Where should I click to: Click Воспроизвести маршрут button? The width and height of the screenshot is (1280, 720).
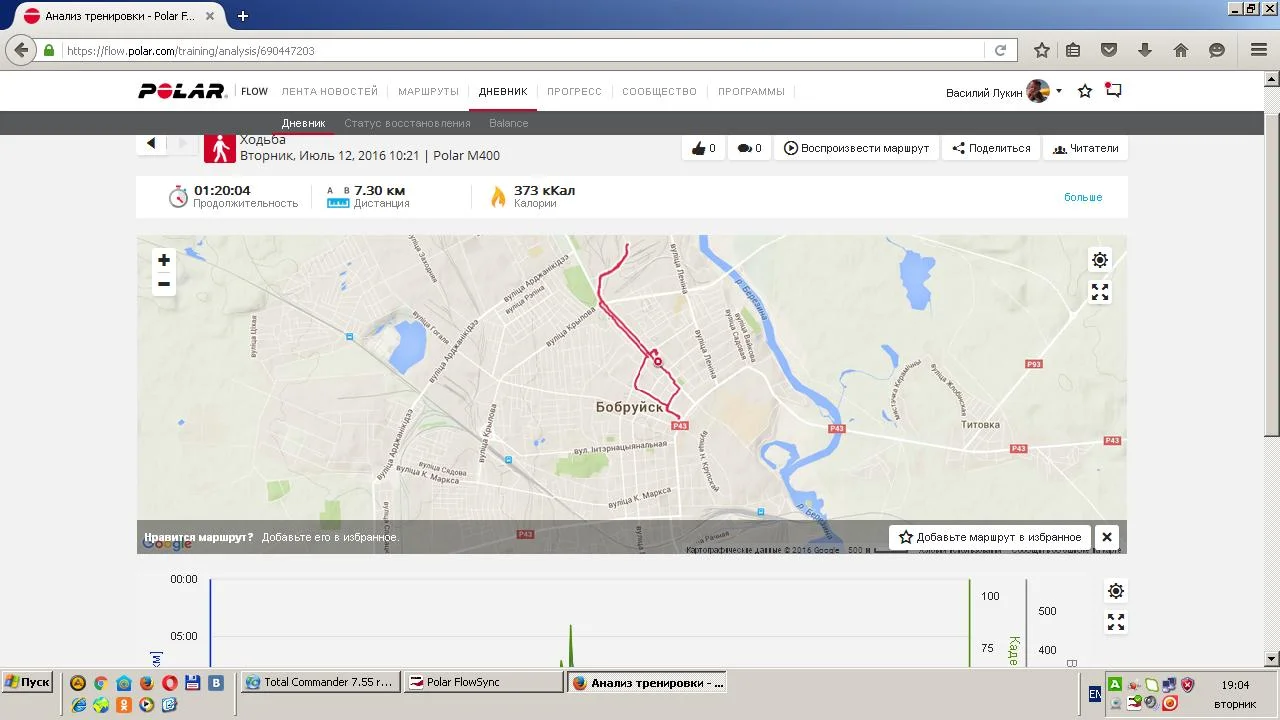click(x=857, y=148)
